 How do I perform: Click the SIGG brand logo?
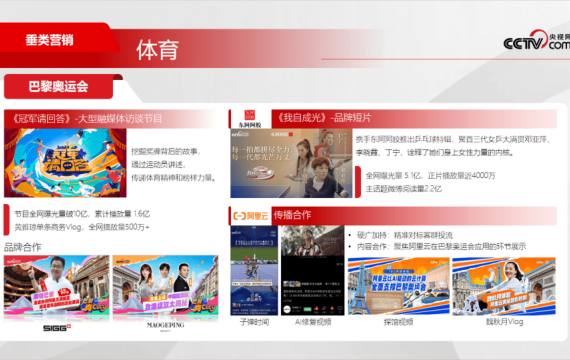tap(57, 328)
